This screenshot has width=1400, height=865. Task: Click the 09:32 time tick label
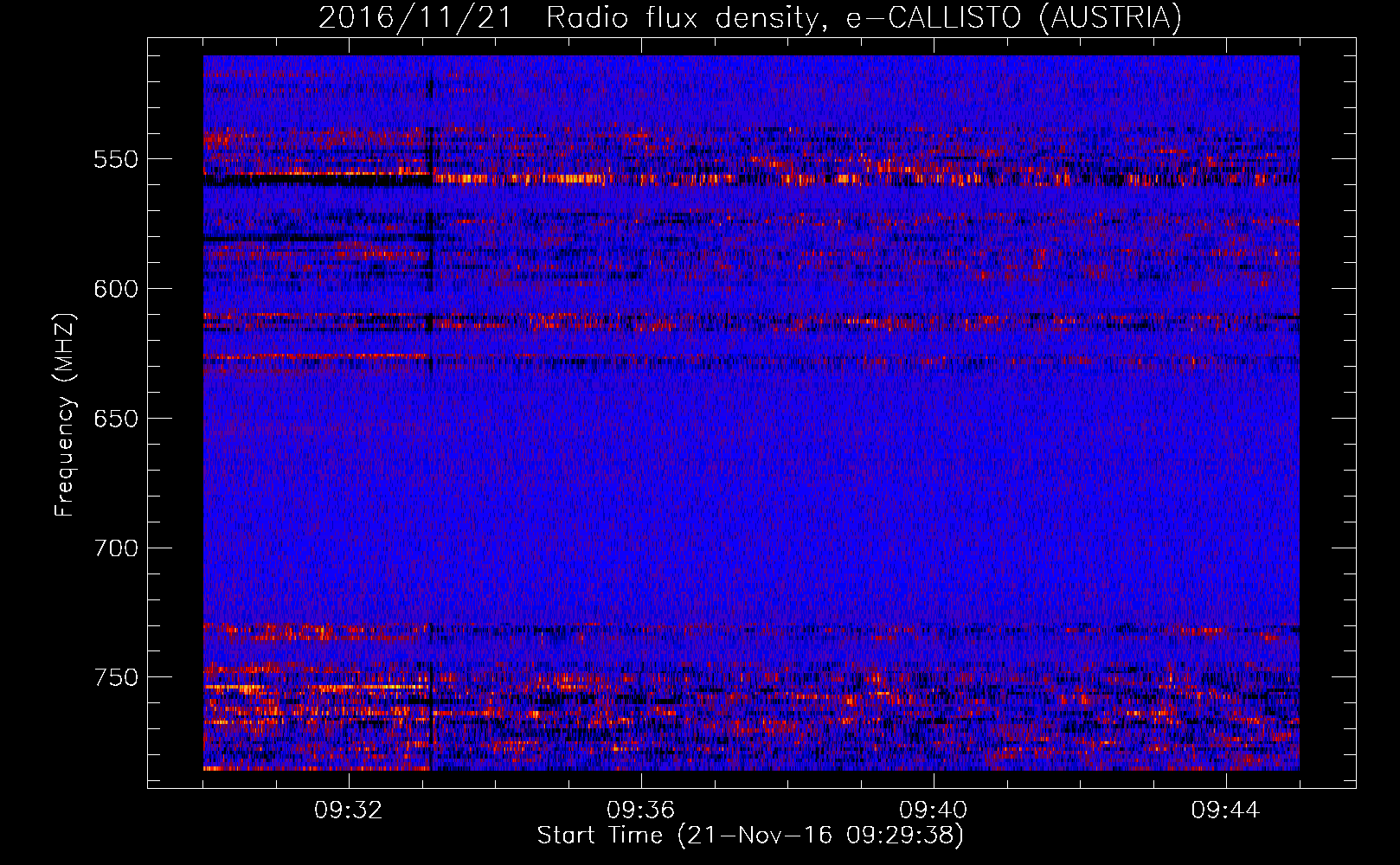[x=349, y=811]
